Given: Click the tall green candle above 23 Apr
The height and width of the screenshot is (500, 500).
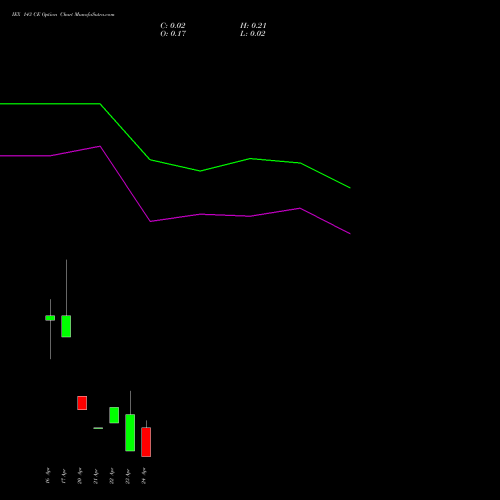Looking at the screenshot, I should click(130, 433).
